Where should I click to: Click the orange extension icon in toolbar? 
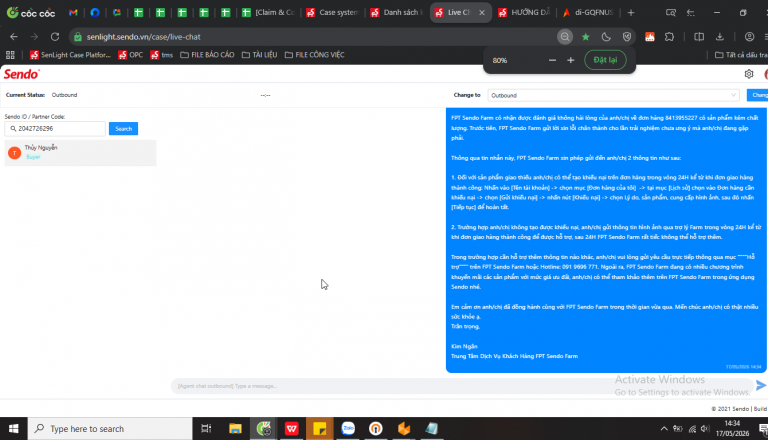pyautogui.click(x=649, y=37)
